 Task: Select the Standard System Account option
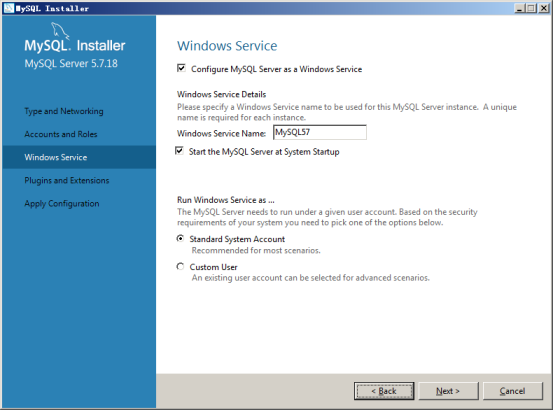click(180, 238)
